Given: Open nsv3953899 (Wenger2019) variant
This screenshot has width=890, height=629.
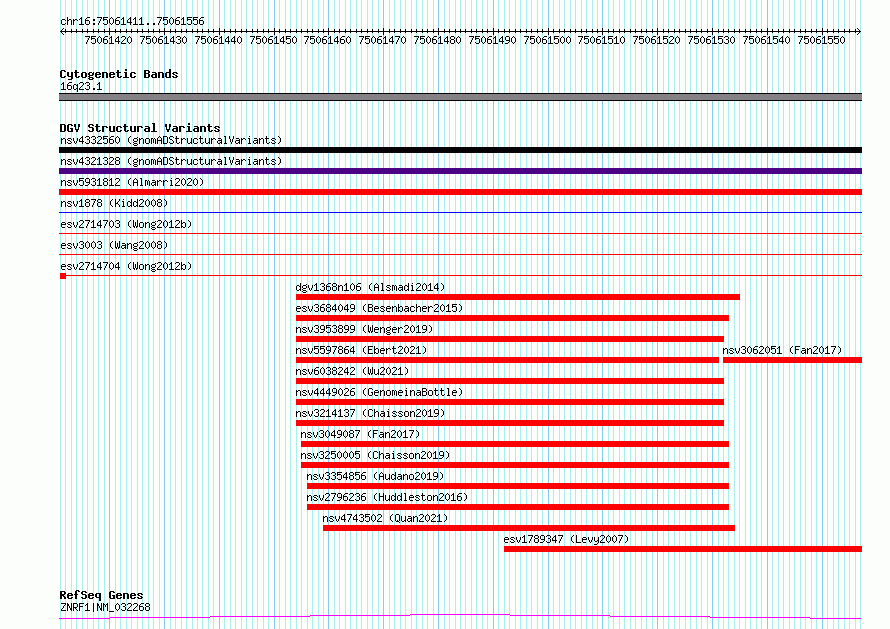Looking at the screenshot, I should pos(364,329).
